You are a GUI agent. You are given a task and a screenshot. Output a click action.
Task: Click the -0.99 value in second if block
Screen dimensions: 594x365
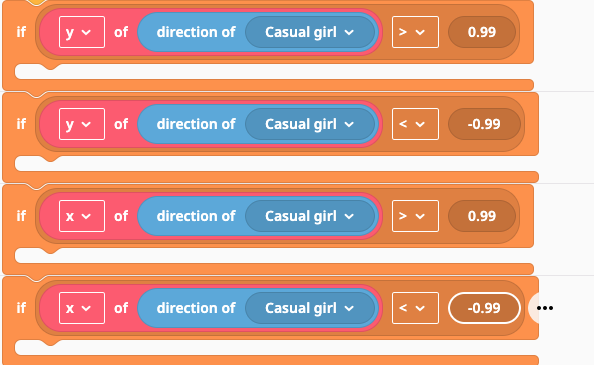(x=484, y=124)
